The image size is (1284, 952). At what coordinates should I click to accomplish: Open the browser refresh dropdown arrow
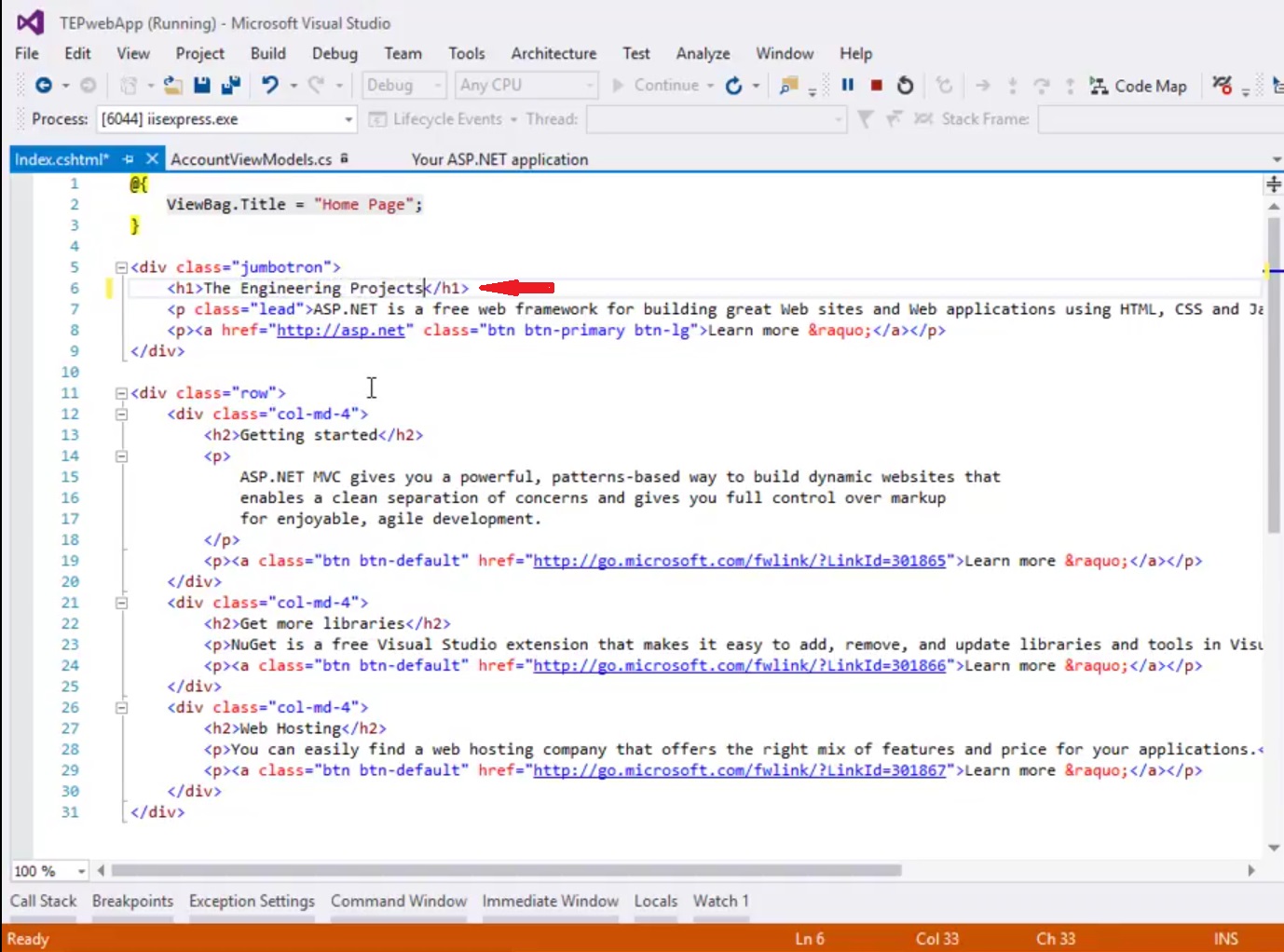pos(756,86)
